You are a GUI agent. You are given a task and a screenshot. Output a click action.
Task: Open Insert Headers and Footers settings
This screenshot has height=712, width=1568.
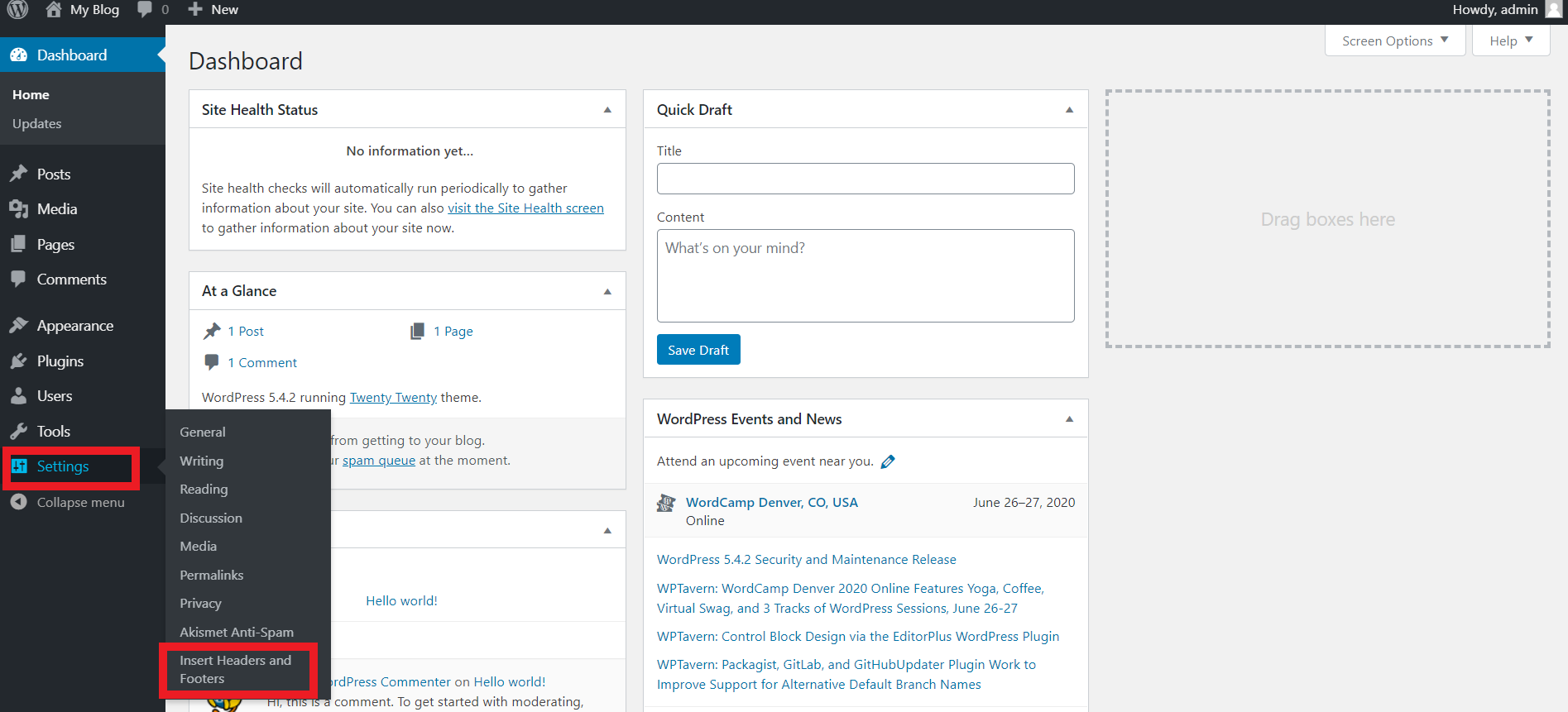[x=236, y=669]
